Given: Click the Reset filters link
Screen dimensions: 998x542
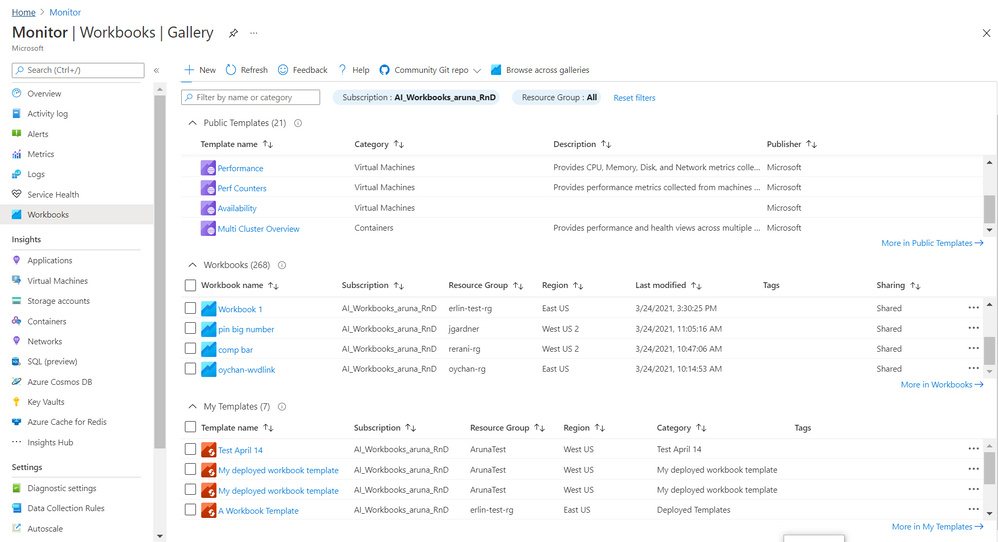Looking at the screenshot, I should coord(634,98).
